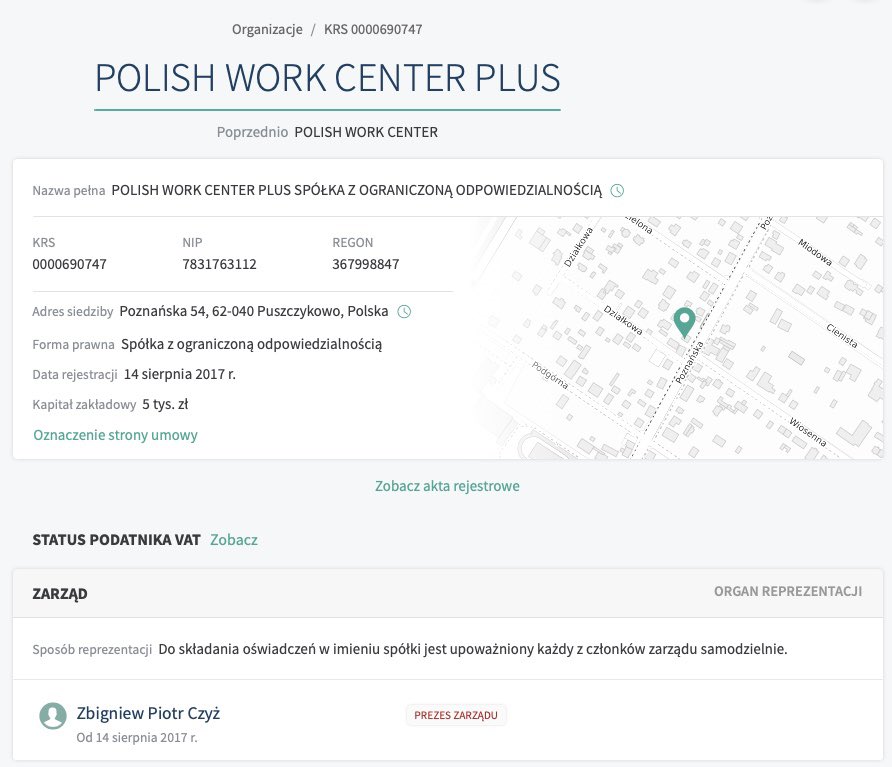Screen dimensions: 892x767
Task: Select KRS number 0000690747 value
Action: pos(69,264)
